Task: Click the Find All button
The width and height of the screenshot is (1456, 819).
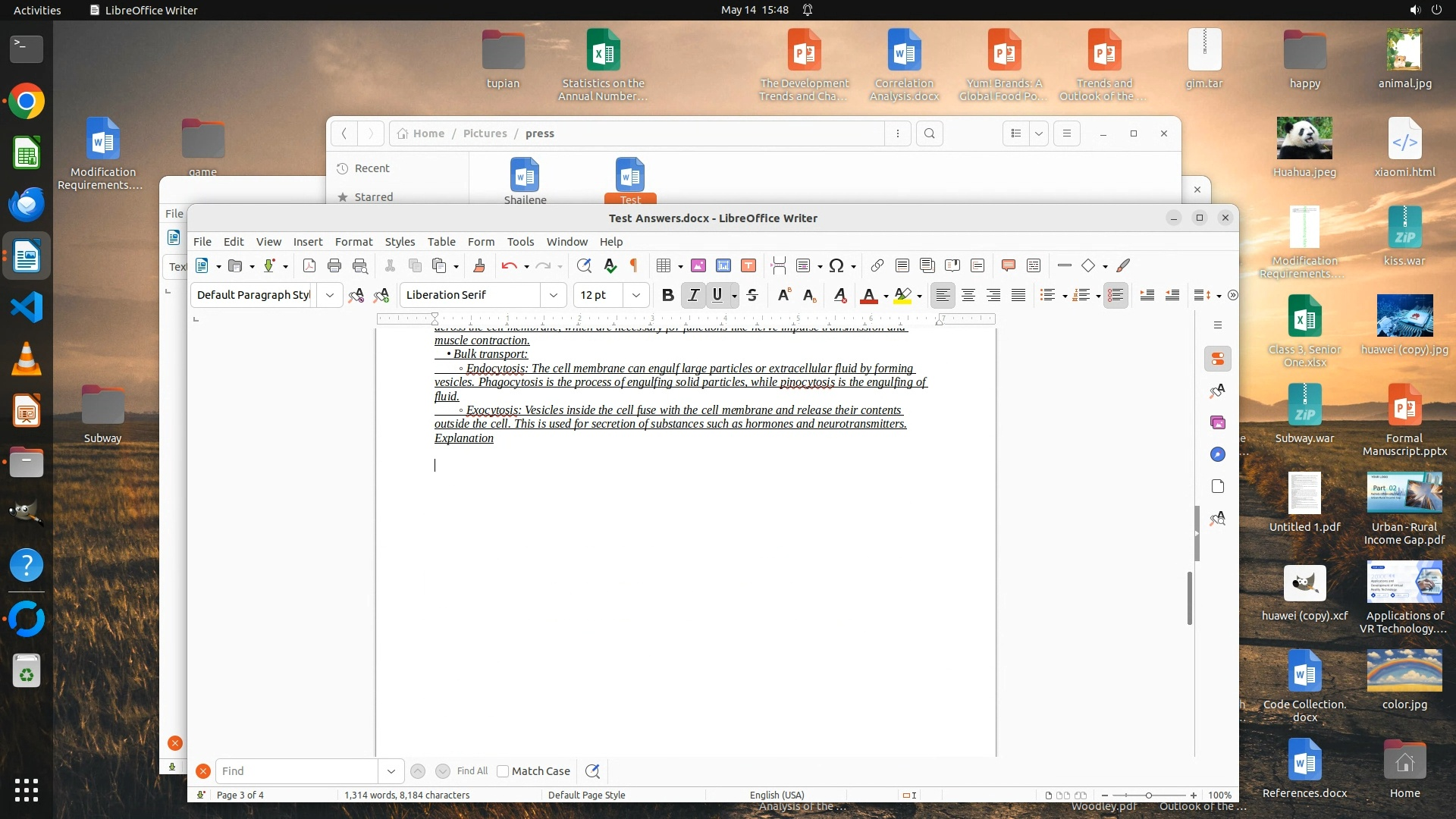Action: [x=472, y=771]
